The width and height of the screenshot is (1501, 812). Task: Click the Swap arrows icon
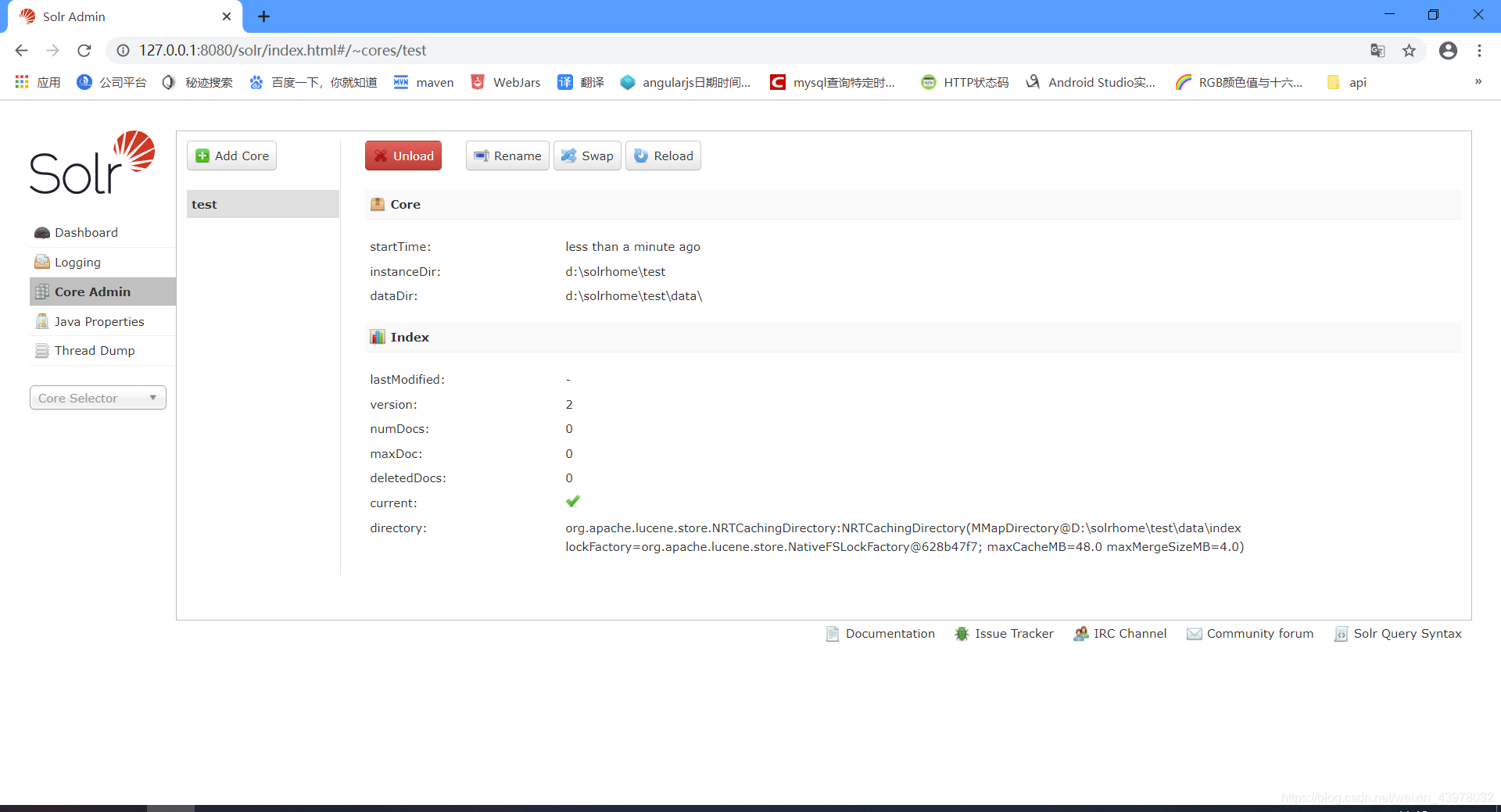569,156
